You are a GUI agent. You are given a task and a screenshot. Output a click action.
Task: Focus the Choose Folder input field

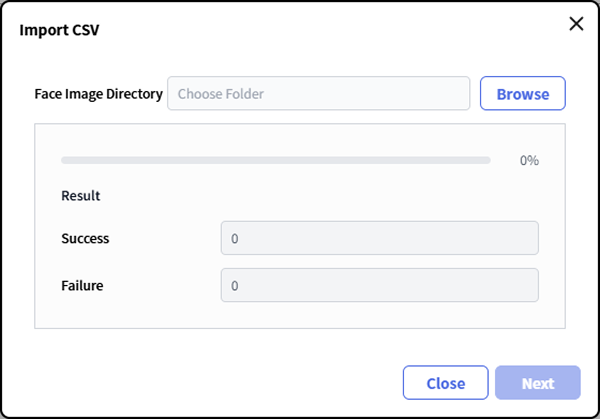(x=318, y=94)
